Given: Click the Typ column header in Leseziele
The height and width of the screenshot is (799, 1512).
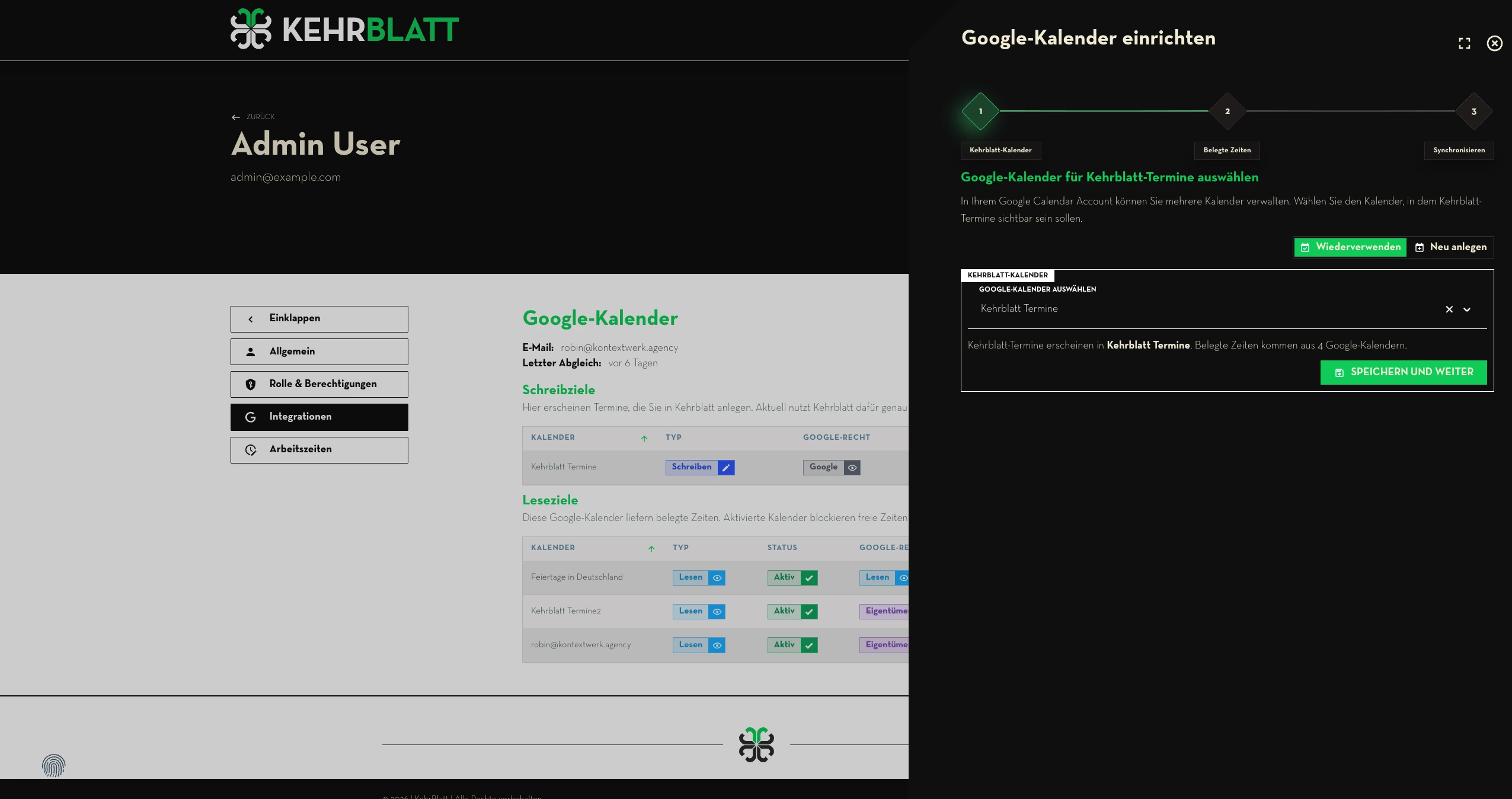Looking at the screenshot, I should click(x=680, y=548).
